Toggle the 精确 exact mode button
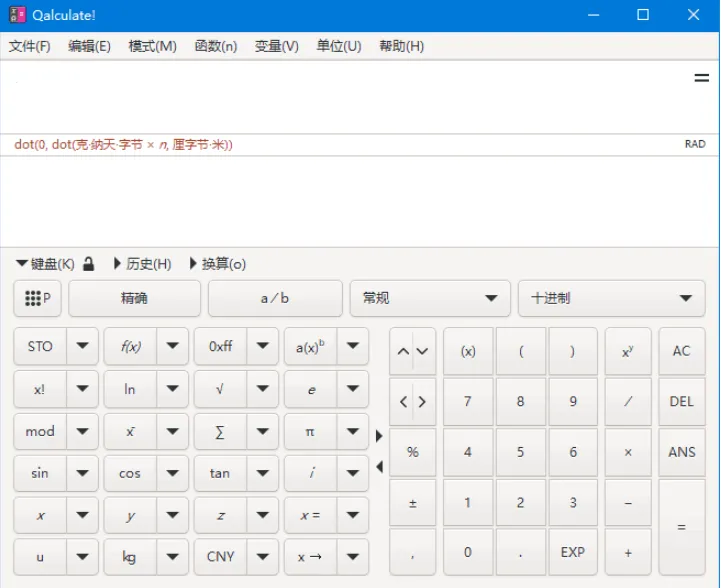The image size is (721, 588). pos(134,298)
